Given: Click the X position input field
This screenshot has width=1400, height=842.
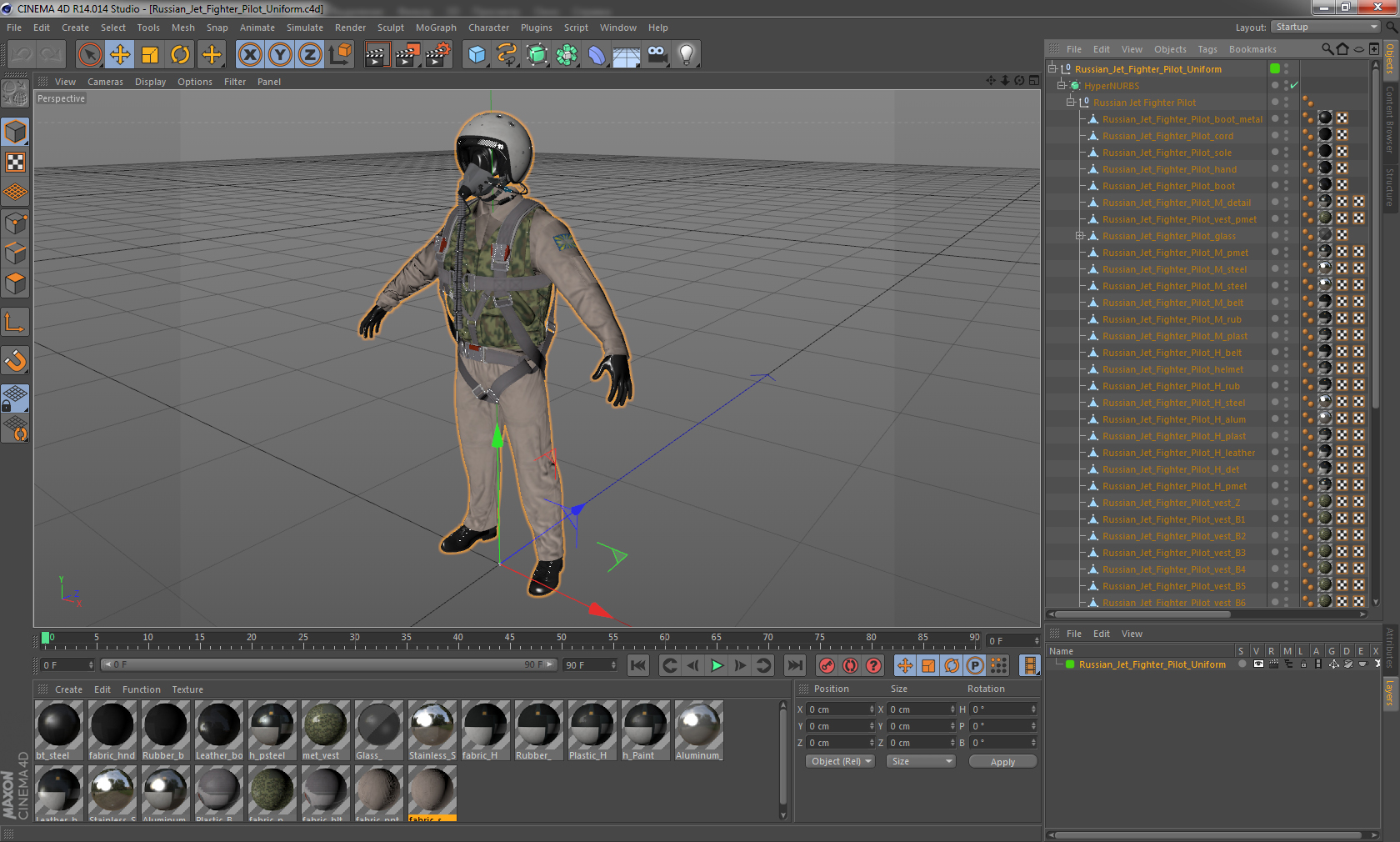Looking at the screenshot, I should click(841, 709).
